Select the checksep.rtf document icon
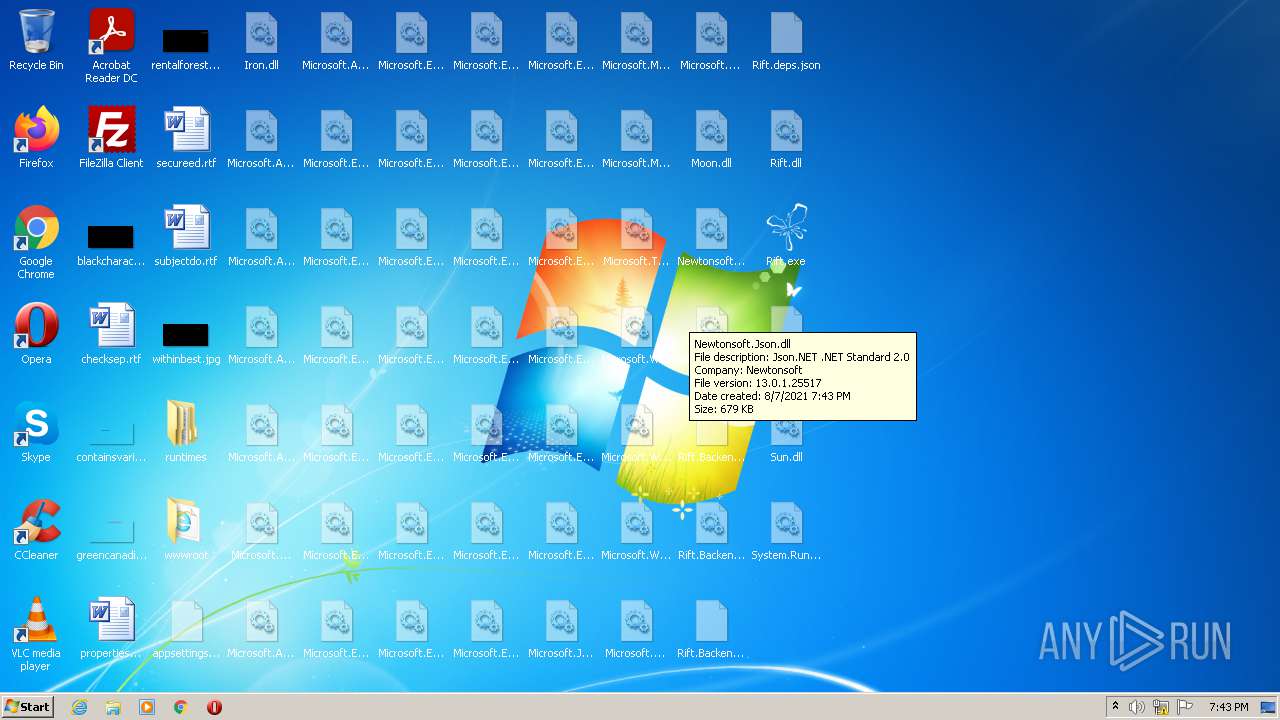 [x=111, y=334]
